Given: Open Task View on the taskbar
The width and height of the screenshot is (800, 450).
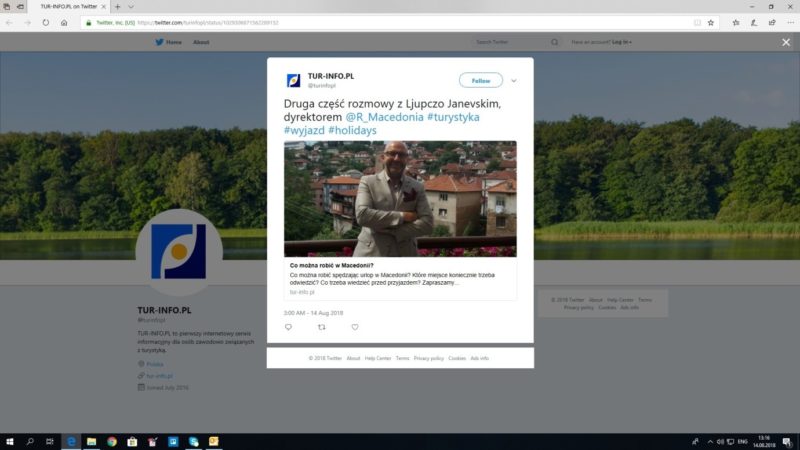Looking at the screenshot, I should click(49, 441).
